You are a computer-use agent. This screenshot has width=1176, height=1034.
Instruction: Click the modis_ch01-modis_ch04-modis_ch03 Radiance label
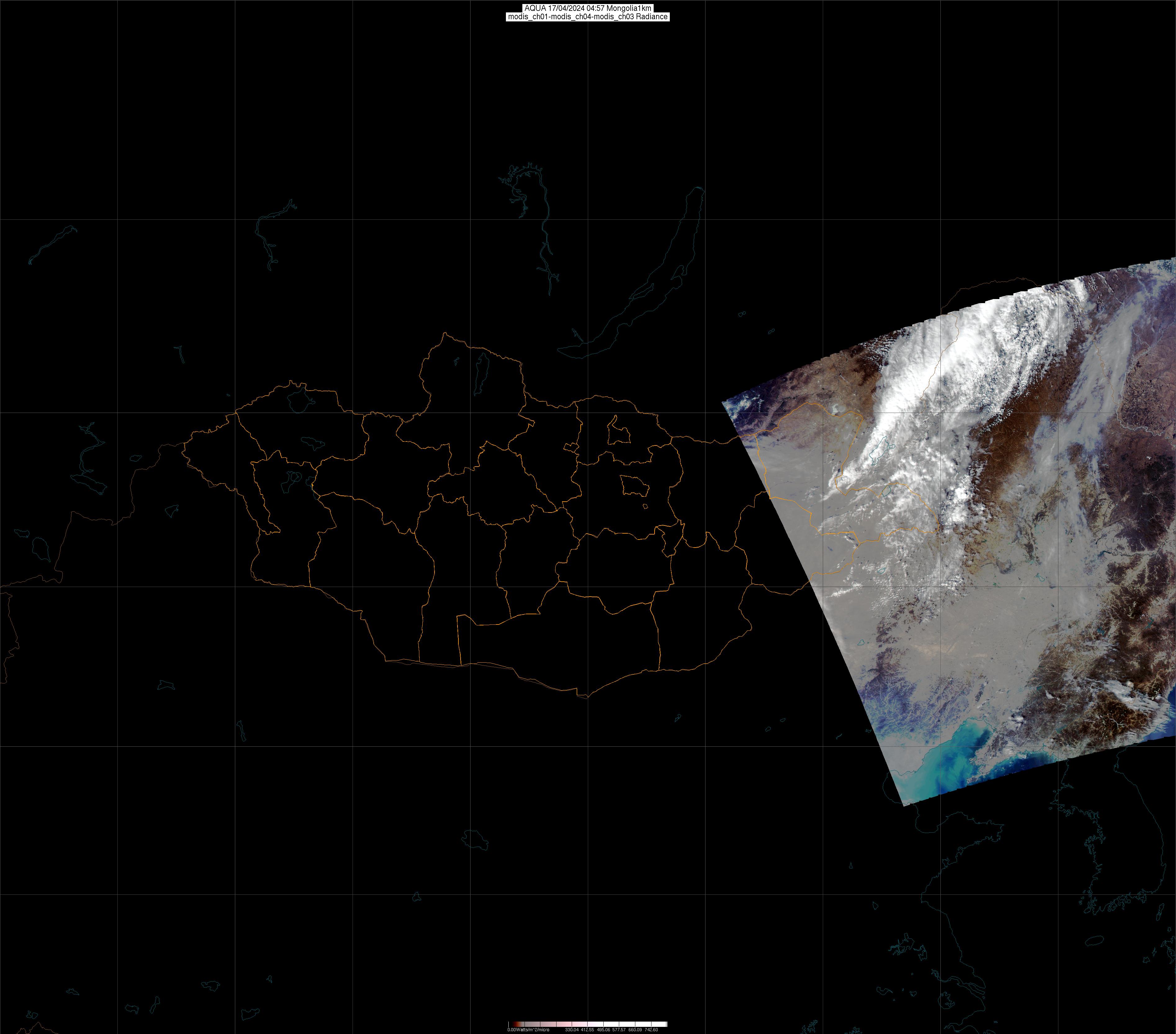tap(588, 17)
